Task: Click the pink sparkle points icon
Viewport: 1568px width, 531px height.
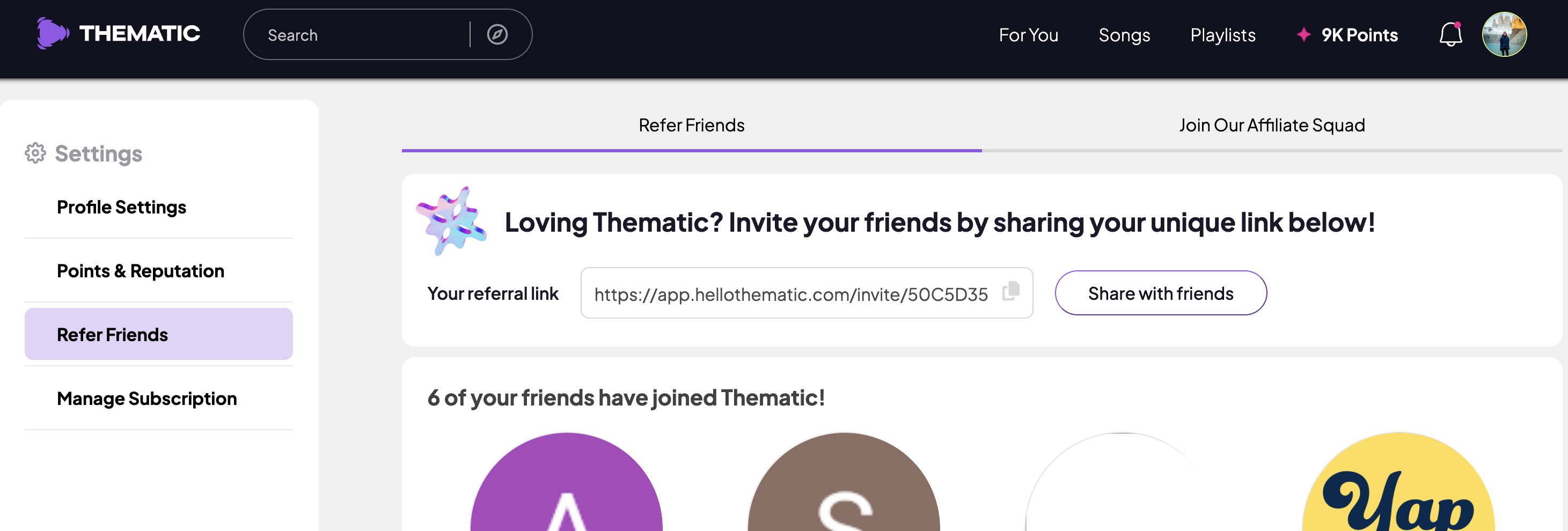Action: click(1303, 35)
